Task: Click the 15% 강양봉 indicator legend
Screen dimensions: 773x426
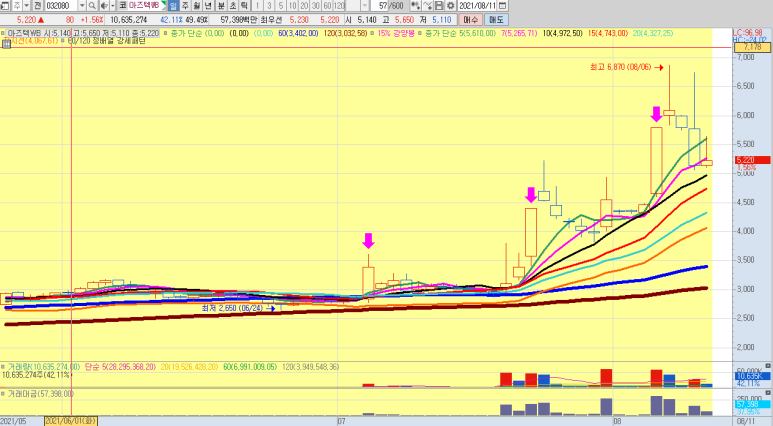Action: pyautogui.click(x=396, y=34)
